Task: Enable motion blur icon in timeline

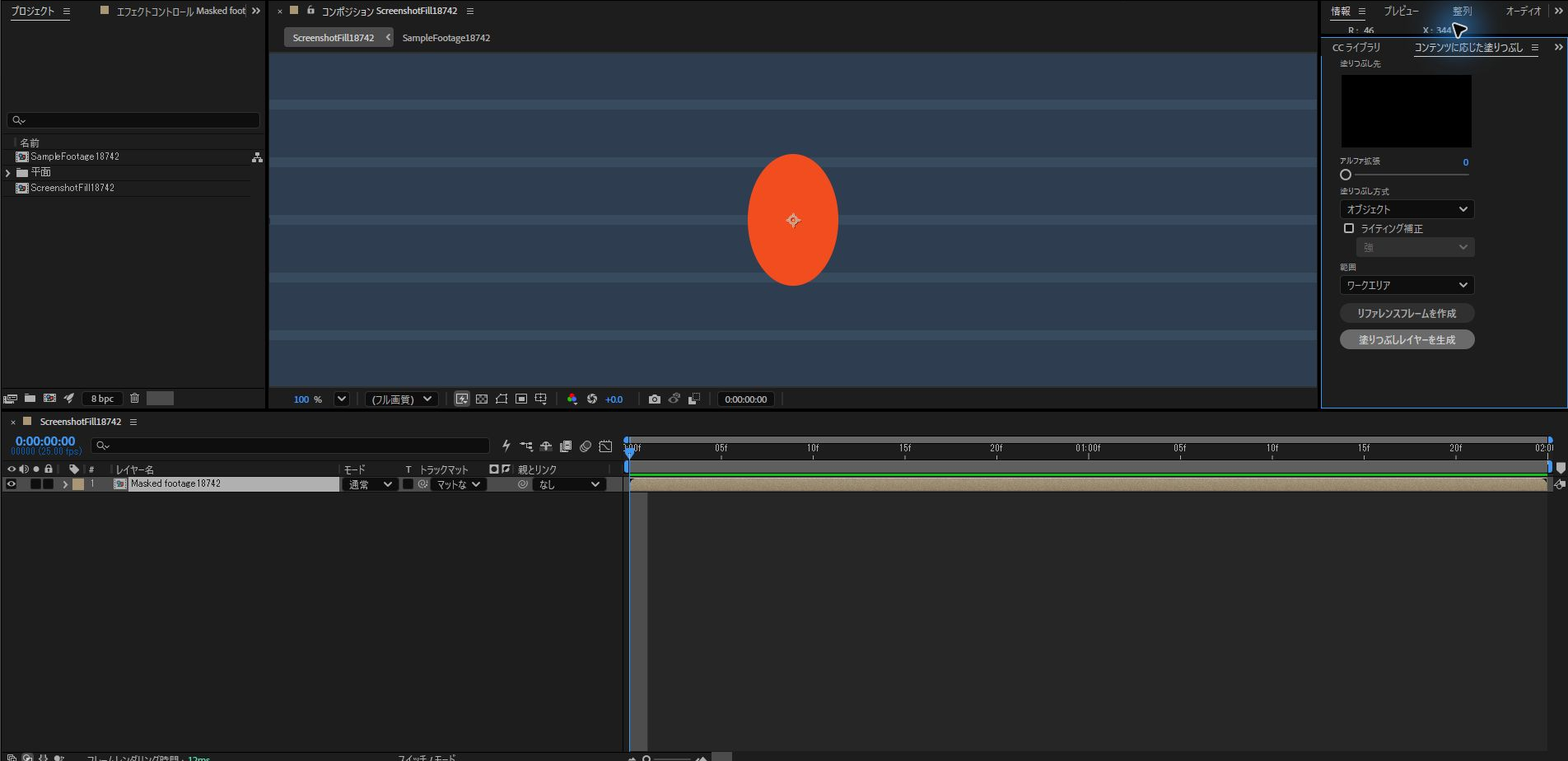Action: (x=586, y=446)
